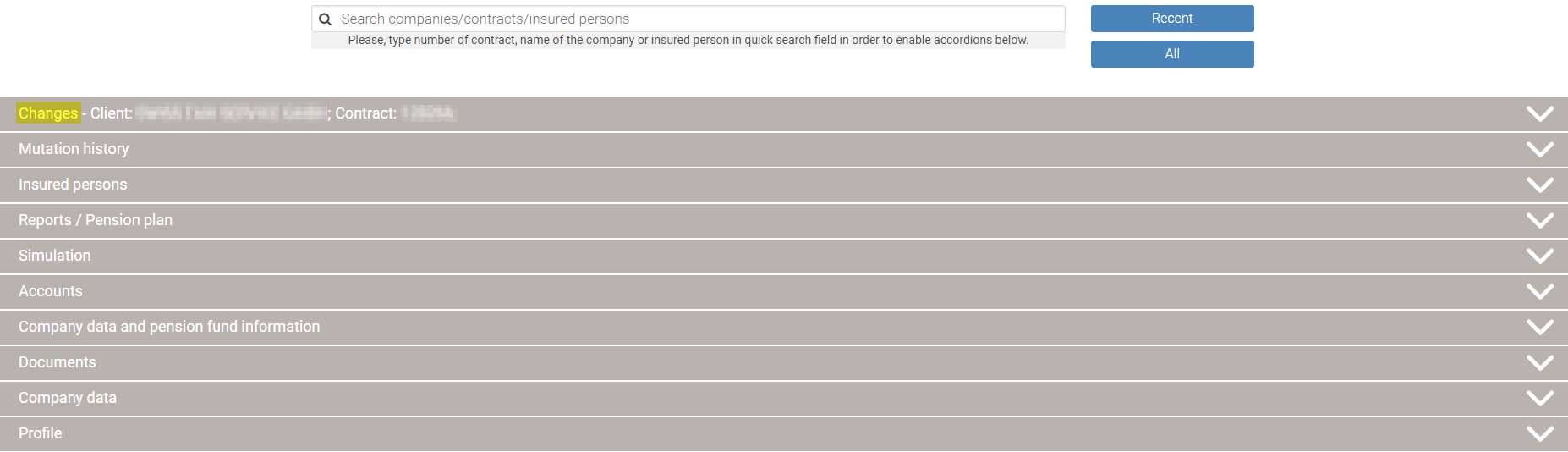Type in the companies search field
The height and width of the screenshot is (452, 1568).
(x=694, y=19)
